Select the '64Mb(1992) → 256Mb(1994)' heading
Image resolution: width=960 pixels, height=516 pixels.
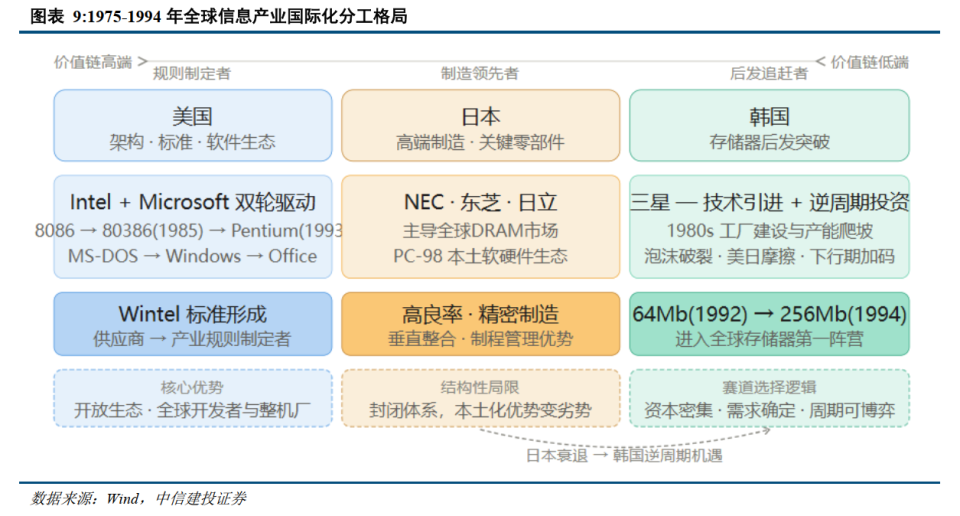click(x=770, y=314)
